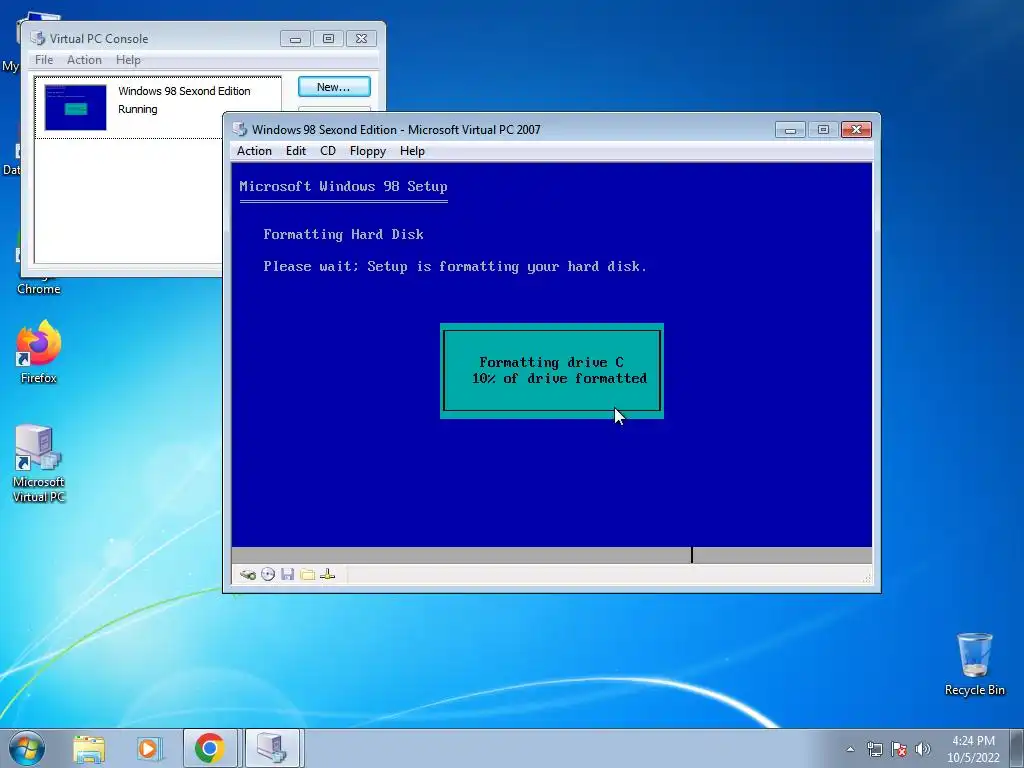Click 'Formatting Hard Disk' text in VM screen
Image resolution: width=1024 pixels, height=768 pixels.
tap(344, 234)
